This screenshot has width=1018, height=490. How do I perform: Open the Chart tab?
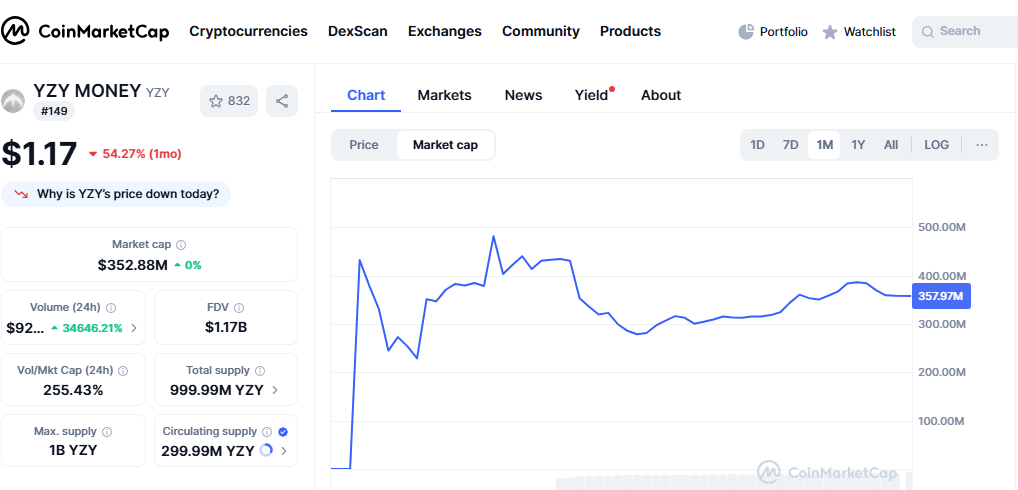(x=366, y=95)
